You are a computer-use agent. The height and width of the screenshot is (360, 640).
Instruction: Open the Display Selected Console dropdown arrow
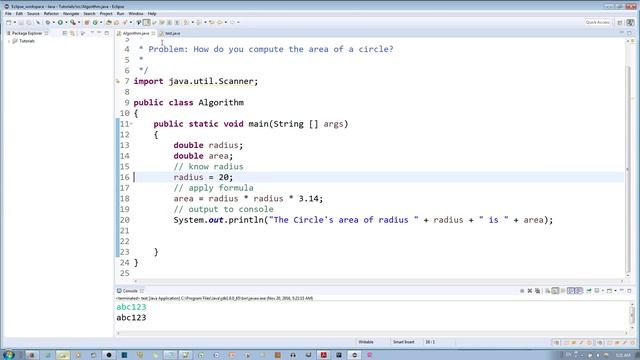pyautogui.click(x=603, y=291)
